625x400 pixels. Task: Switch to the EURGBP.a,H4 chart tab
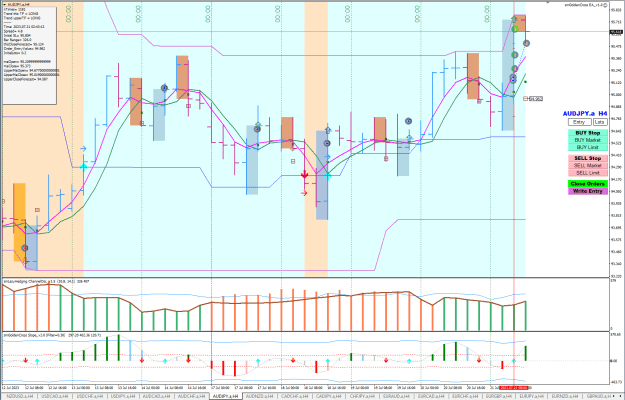pyautogui.click(x=499, y=396)
